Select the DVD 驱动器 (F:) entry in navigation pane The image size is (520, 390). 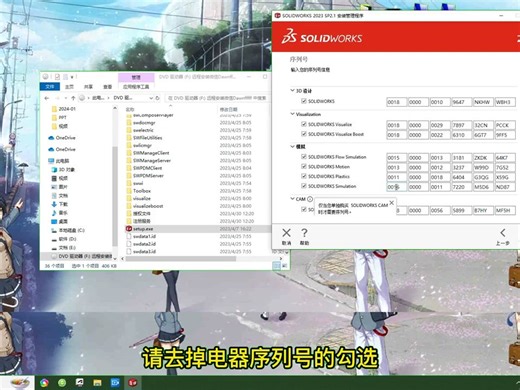[82, 256]
